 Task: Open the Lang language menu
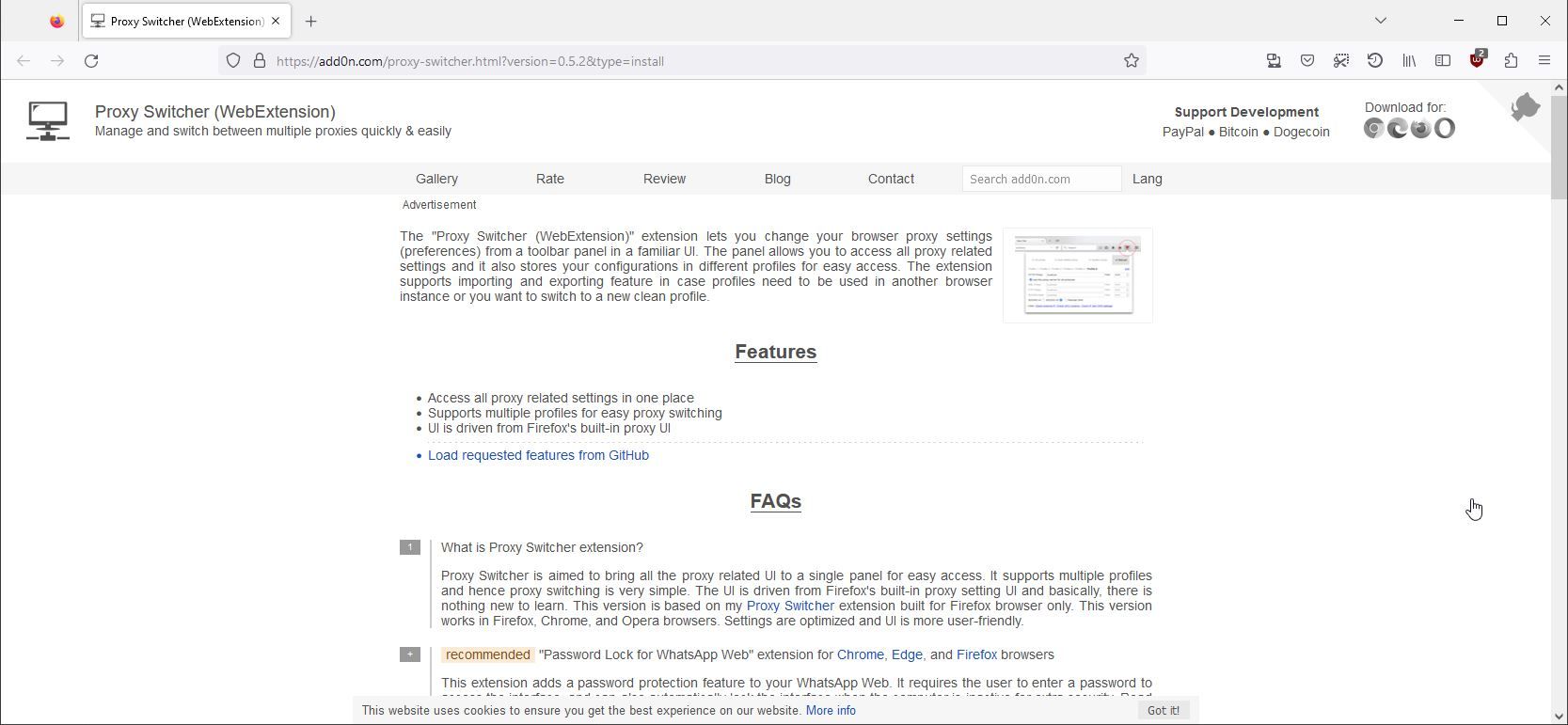[x=1147, y=179]
